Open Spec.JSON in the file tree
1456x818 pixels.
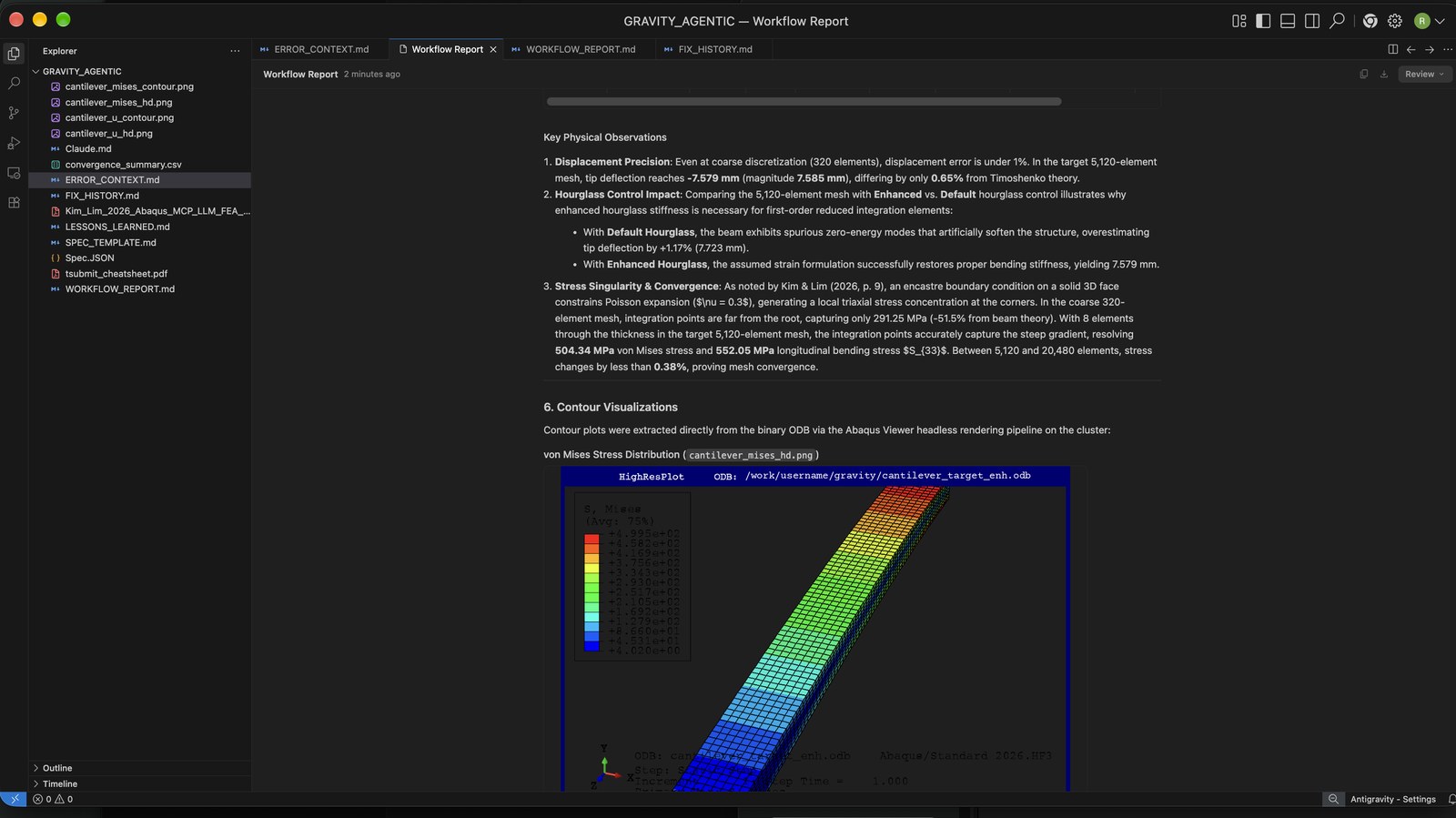[89, 258]
